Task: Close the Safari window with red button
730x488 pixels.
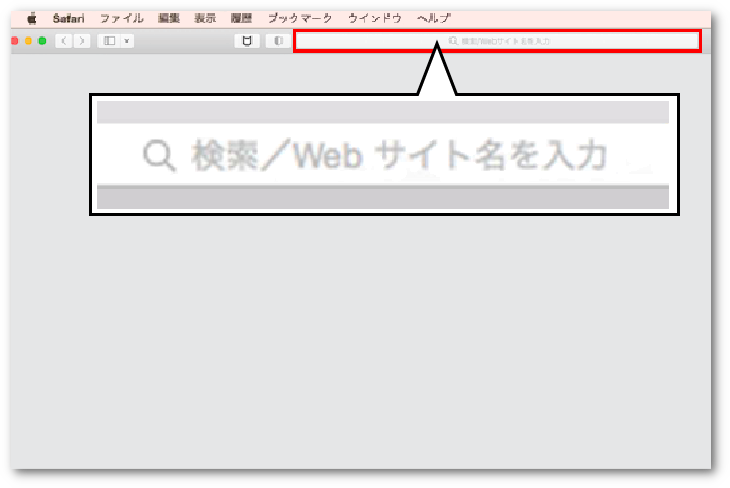Action: [x=14, y=41]
